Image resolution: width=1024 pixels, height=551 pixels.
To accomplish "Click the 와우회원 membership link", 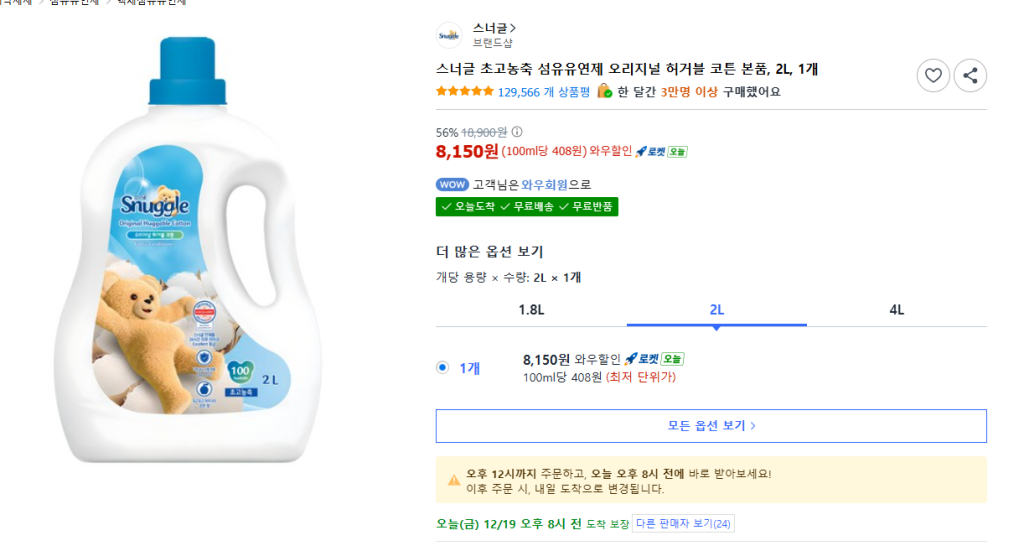I will [x=545, y=184].
